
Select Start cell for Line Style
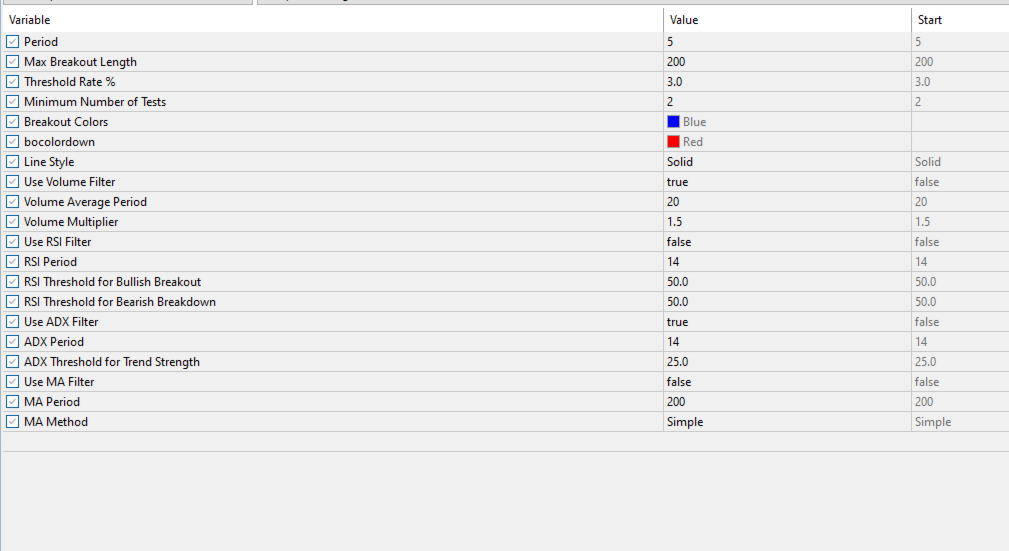coord(960,162)
